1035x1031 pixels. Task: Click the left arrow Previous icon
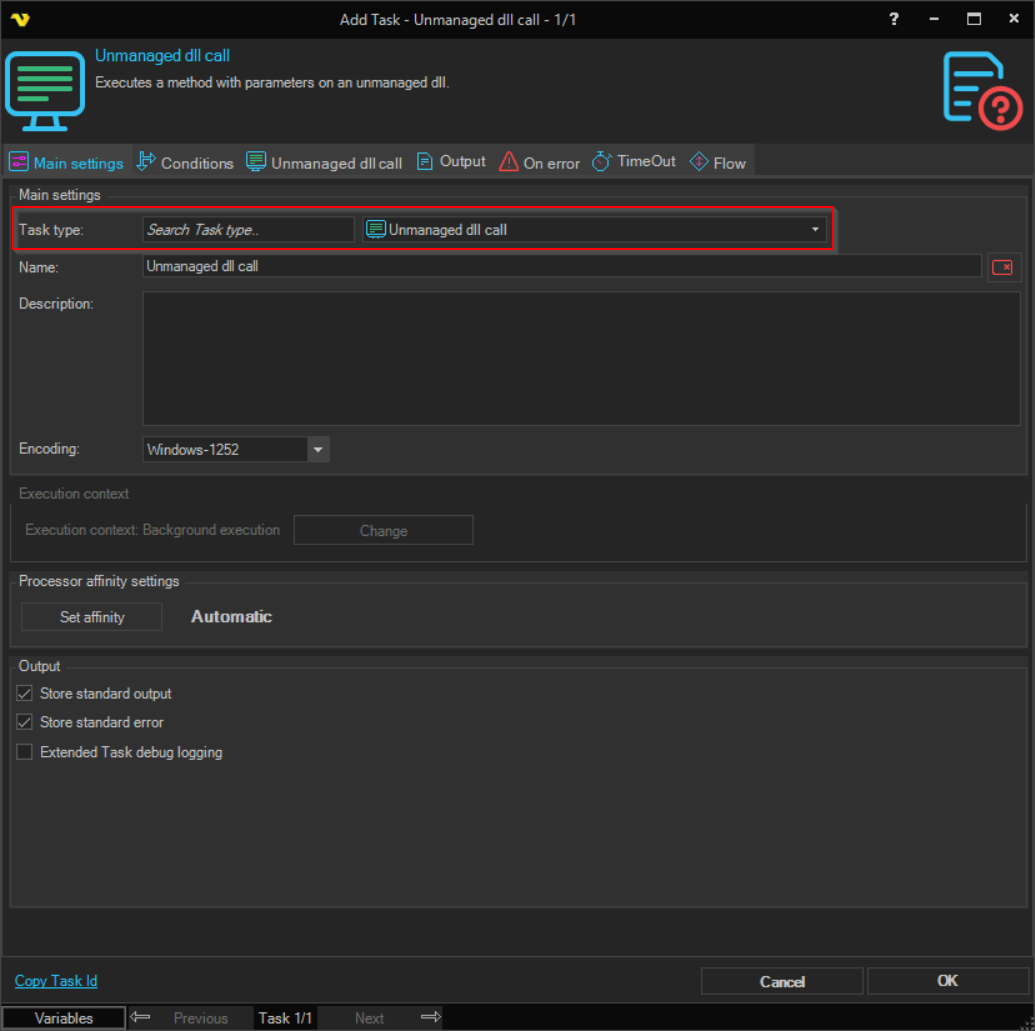click(141, 1017)
